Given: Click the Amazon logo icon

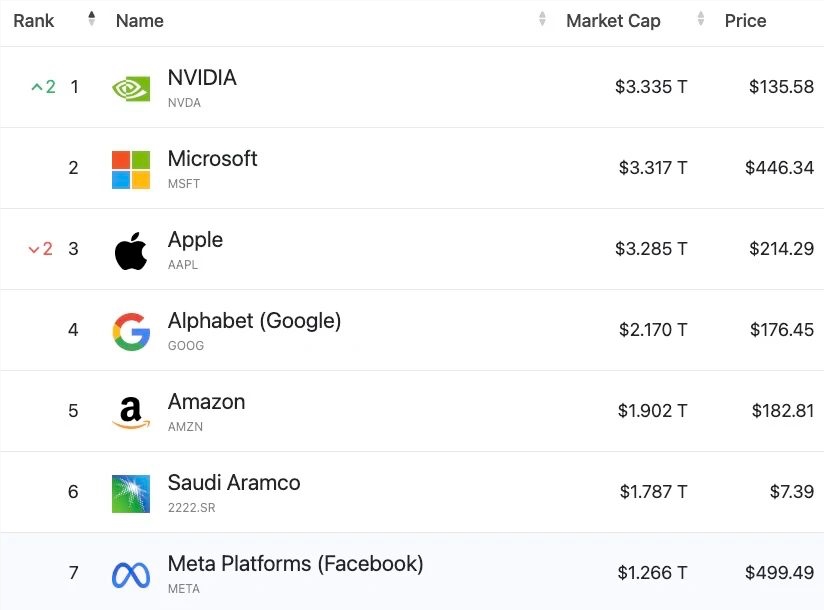Looking at the screenshot, I should point(131,412).
